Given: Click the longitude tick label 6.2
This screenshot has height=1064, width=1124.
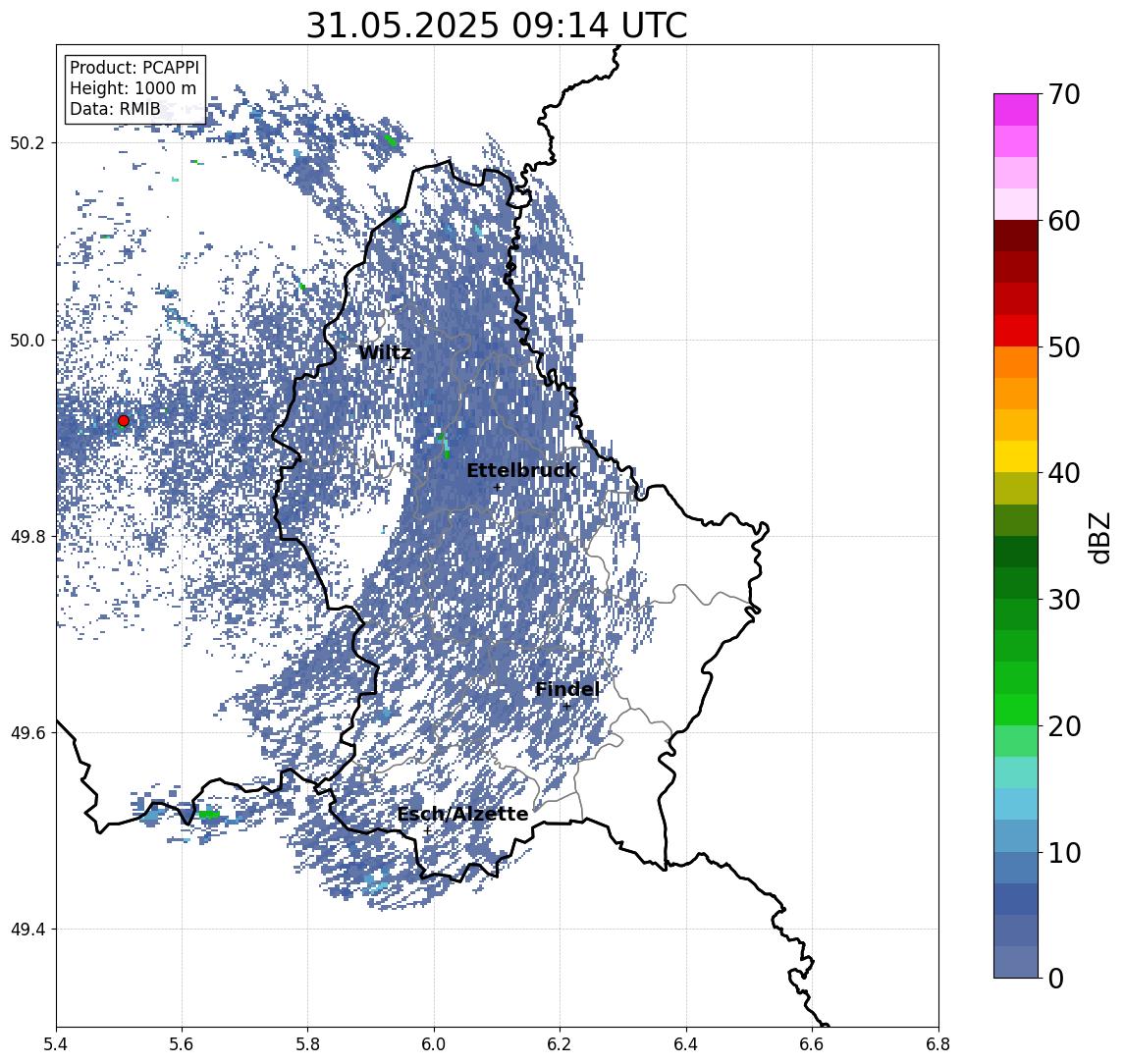Looking at the screenshot, I should tap(561, 1044).
